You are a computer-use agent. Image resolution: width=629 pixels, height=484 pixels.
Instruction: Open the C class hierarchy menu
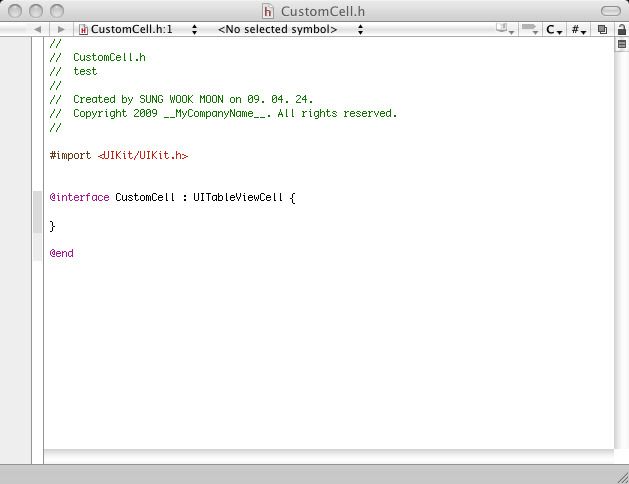click(x=554, y=29)
